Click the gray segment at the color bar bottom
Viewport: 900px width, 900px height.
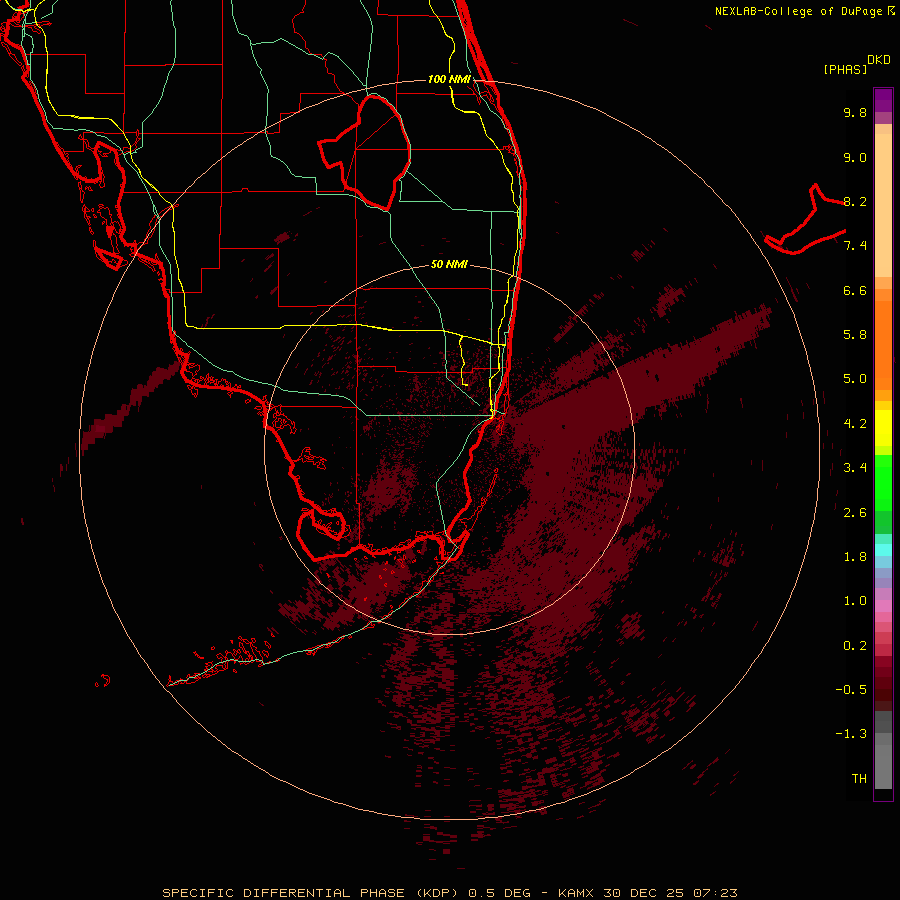click(x=883, y=750)
